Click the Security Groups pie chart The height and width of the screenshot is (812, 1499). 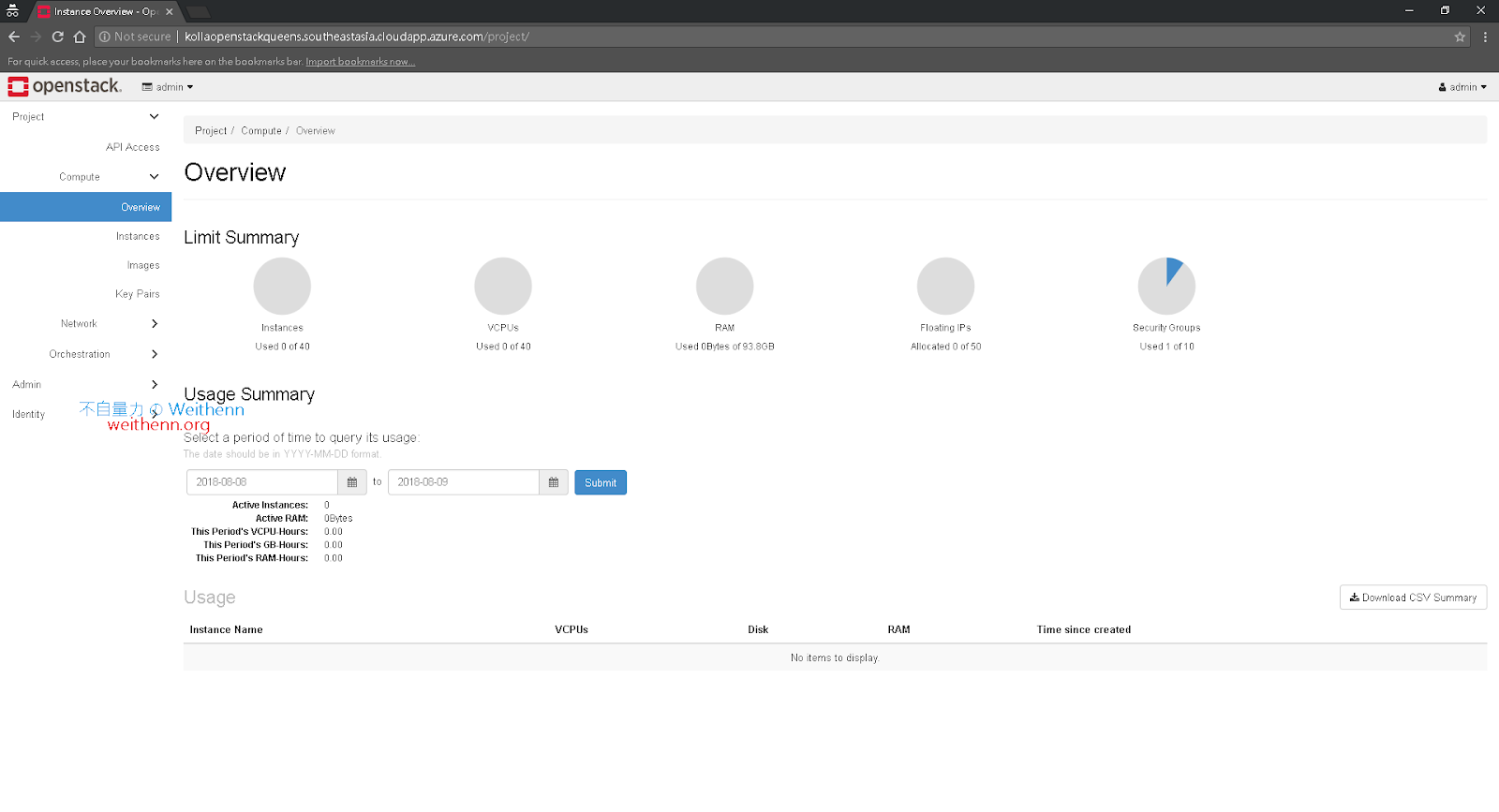point(1166,286)
